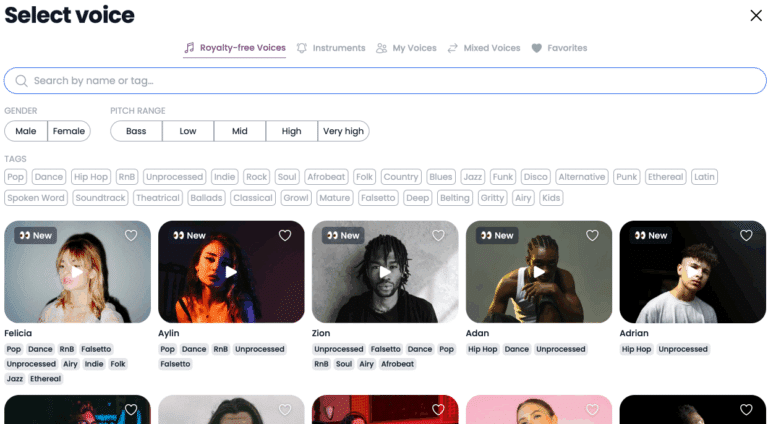Screen dimensions: 768x424
Task: Favorite the Felicia voice with heart icon
Action: coord(131,236)
